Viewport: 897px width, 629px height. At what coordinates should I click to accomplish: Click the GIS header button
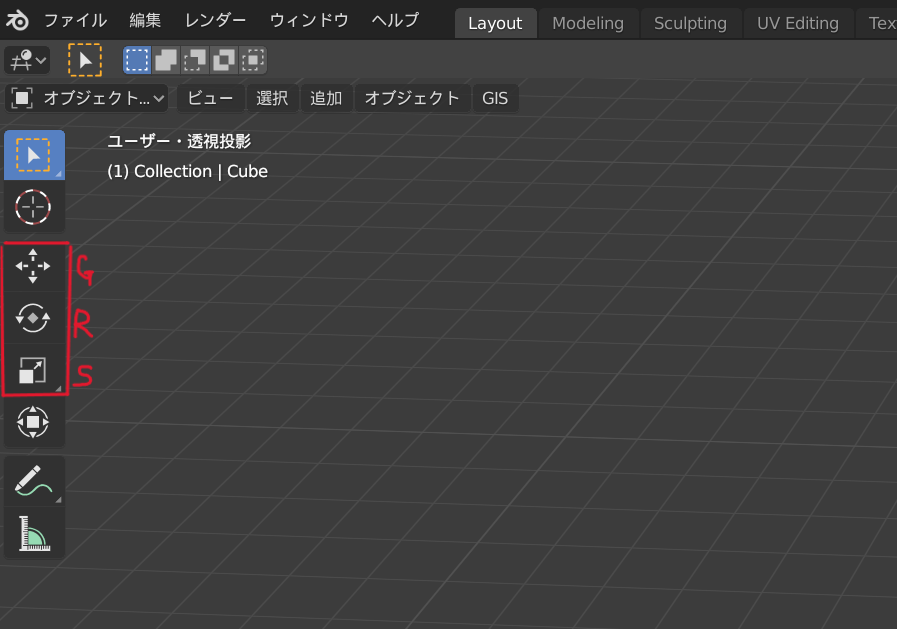pos(495,98)
